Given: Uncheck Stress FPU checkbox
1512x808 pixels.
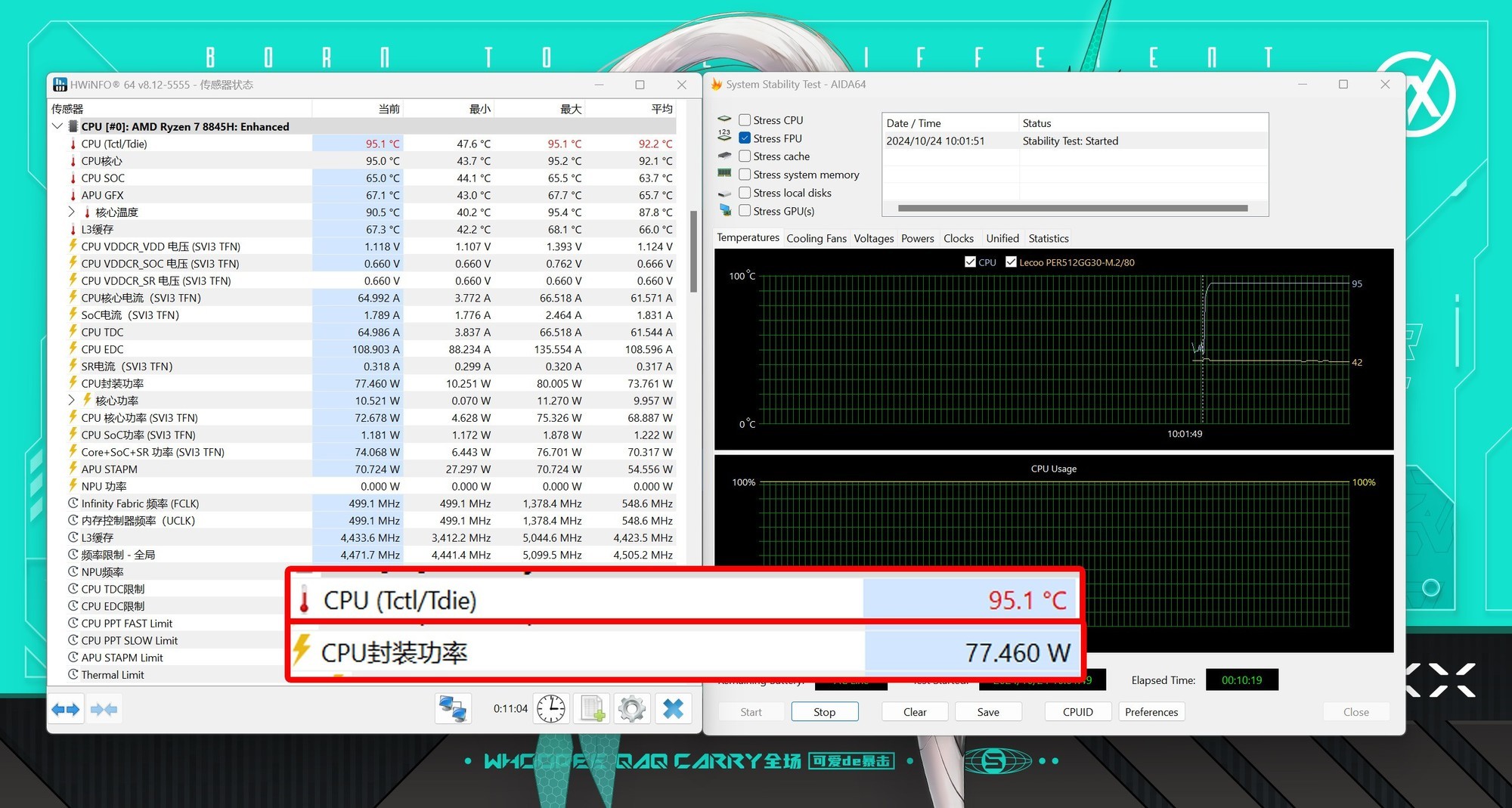Looking at the screenshot, I should [745, 138].
